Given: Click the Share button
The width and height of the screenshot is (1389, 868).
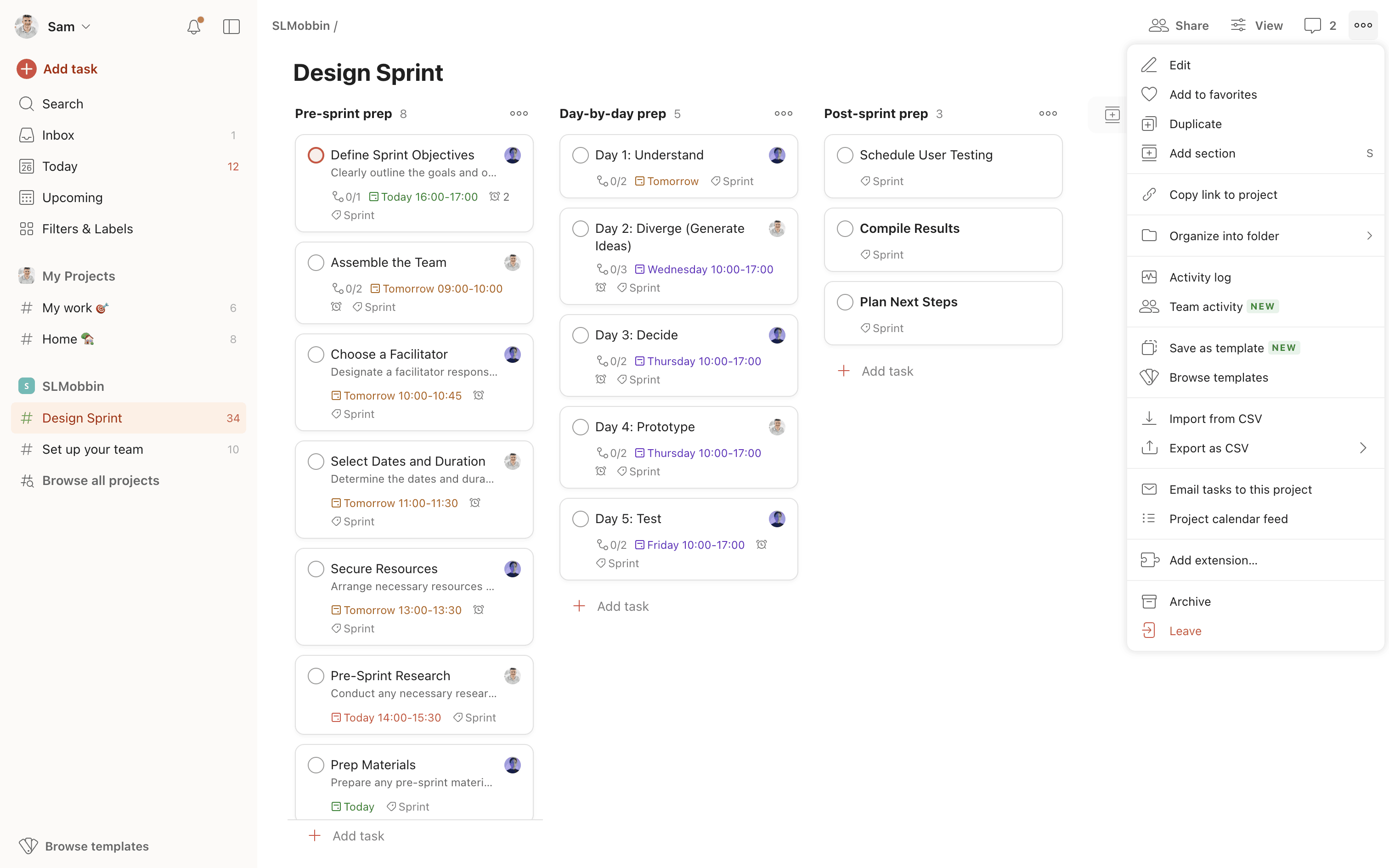Looking at the screenshot, I should [x=1179, y=25].
